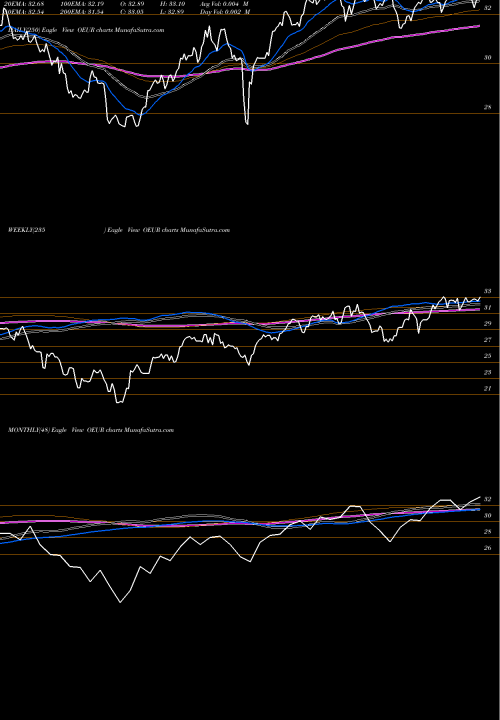Click the 26 price label on monthly chart

coord(487,548)
